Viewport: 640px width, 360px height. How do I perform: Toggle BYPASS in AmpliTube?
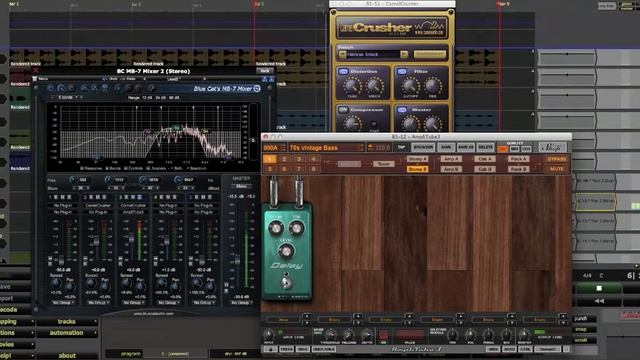[x=556, y=159]
